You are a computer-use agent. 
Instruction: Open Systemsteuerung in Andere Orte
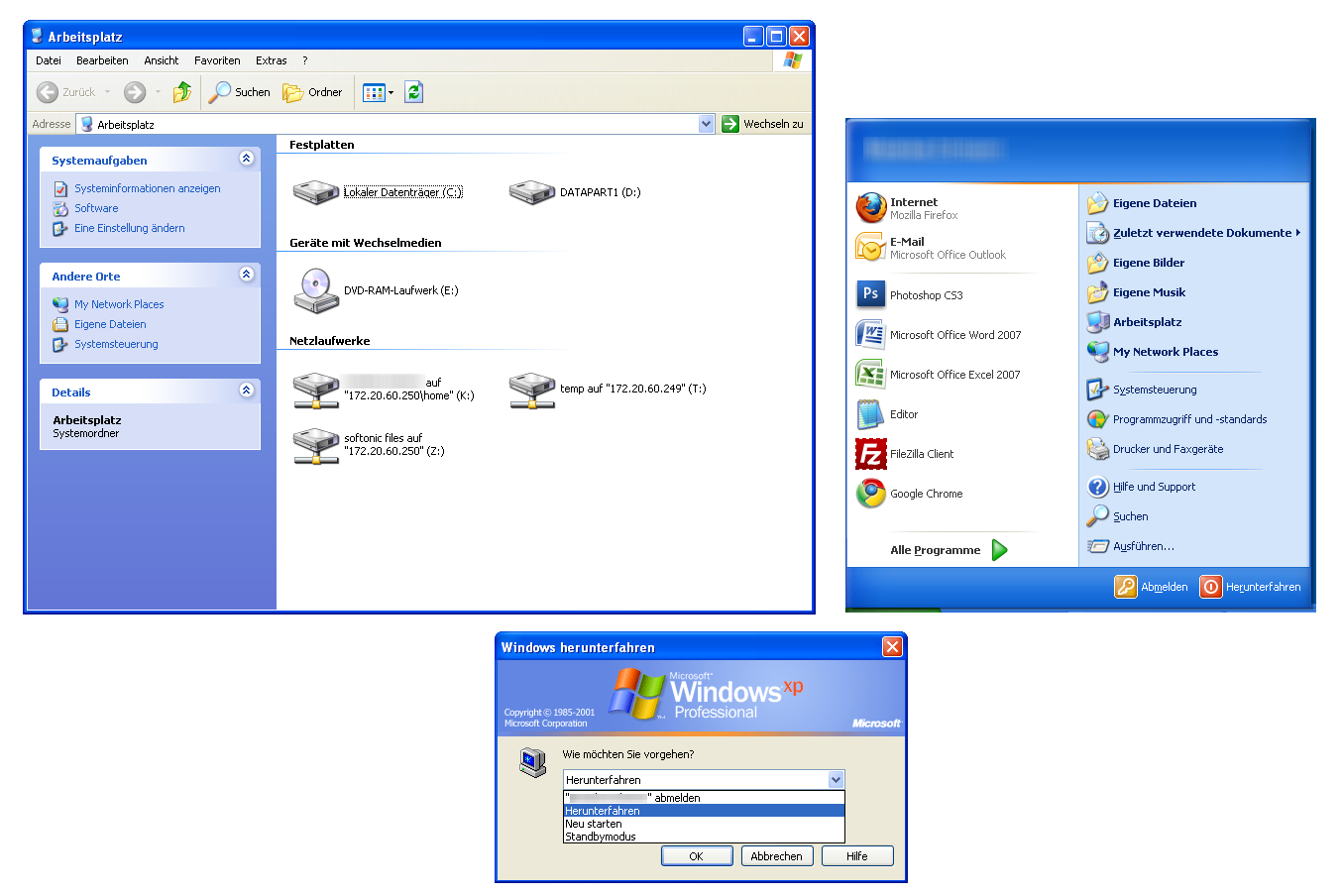pos(116,344)
